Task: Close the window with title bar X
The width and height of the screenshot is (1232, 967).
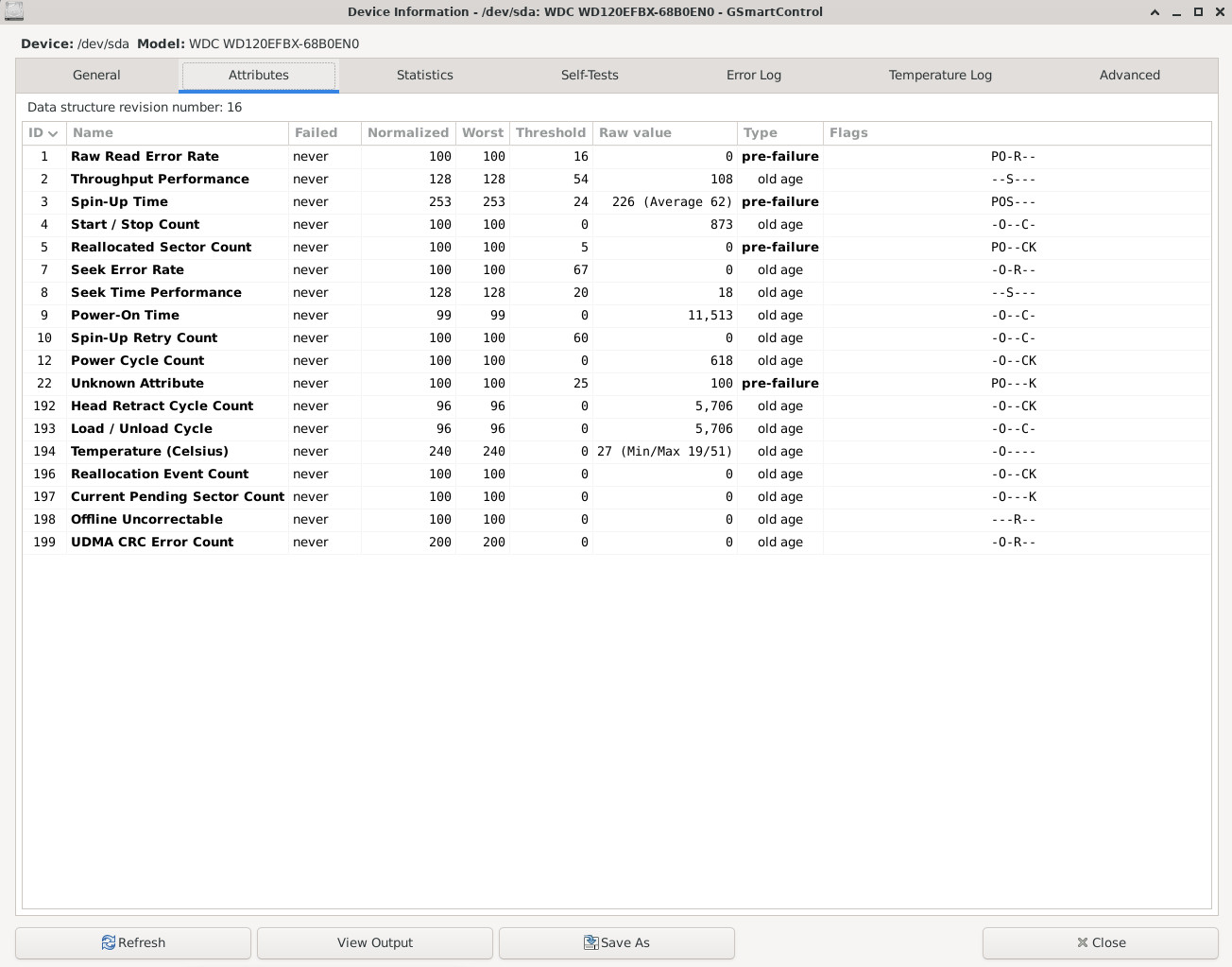Action: (x=1219, y=12)
